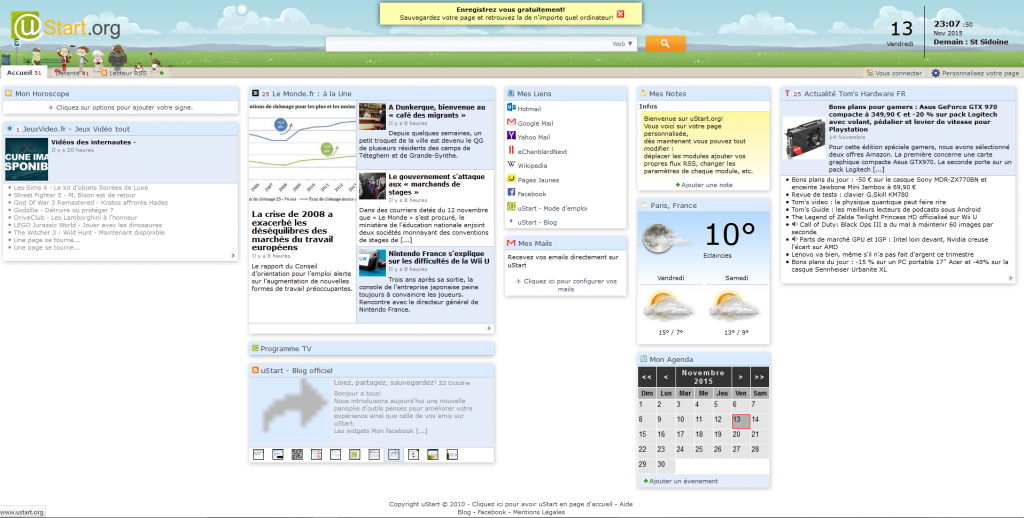Open the Facebook link in Mes Liens
This screenshot has width=1024, height=518.
[531, 193]
